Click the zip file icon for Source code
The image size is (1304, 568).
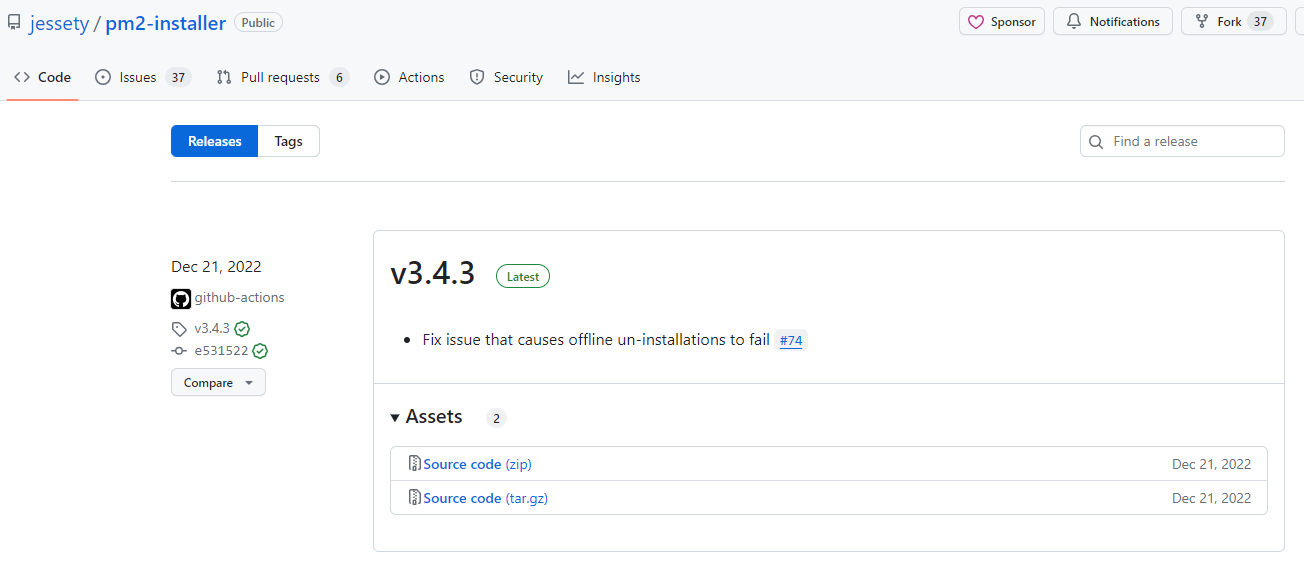pos(415,464)
